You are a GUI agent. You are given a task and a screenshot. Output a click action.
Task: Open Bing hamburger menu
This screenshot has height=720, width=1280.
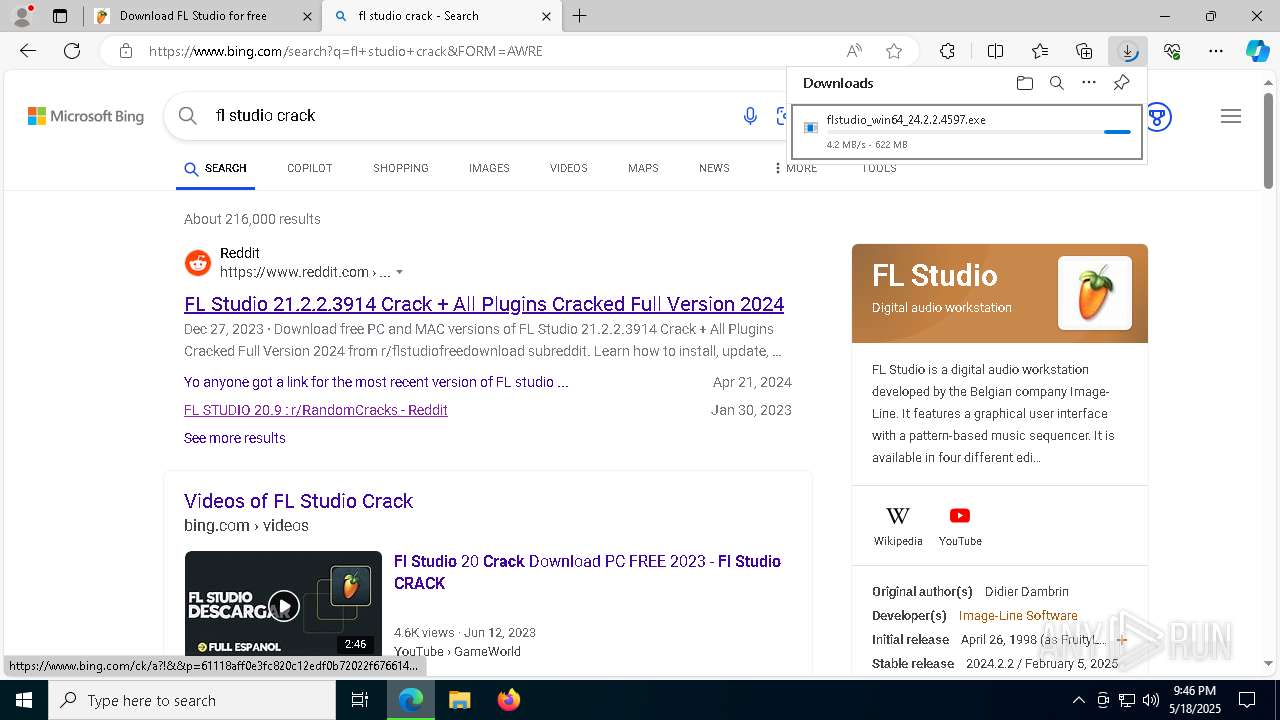[1231, 116]
